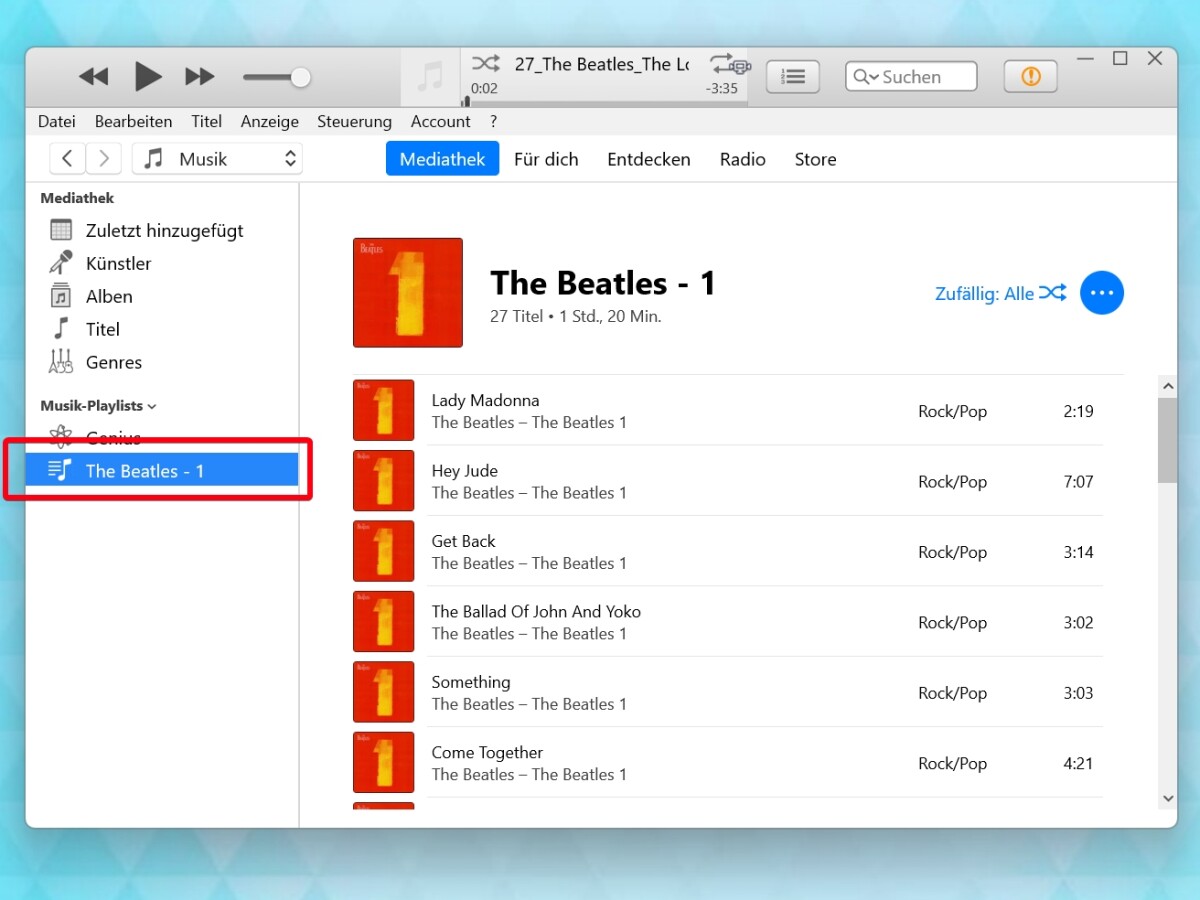Skip forward to next track
Image resolution: width=1200 pixels, height=900 pixels.
[200, 77]
